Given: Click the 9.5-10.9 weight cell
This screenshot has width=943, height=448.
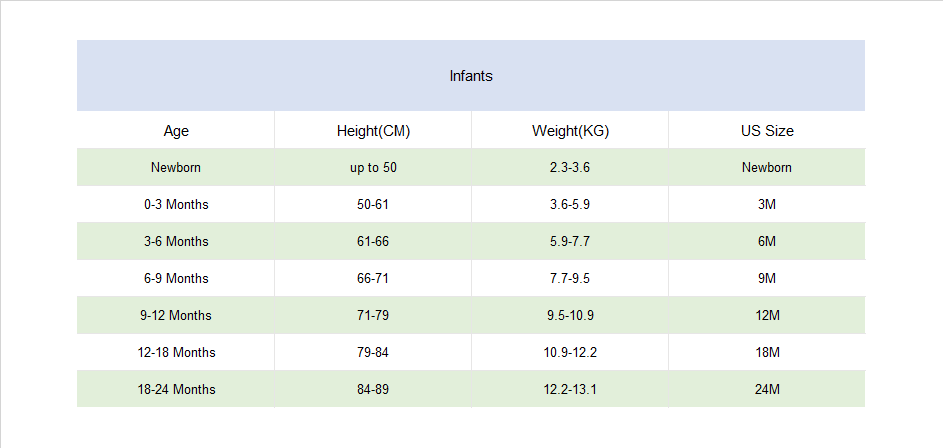Looking at the screenshot, I should point(570,315).
